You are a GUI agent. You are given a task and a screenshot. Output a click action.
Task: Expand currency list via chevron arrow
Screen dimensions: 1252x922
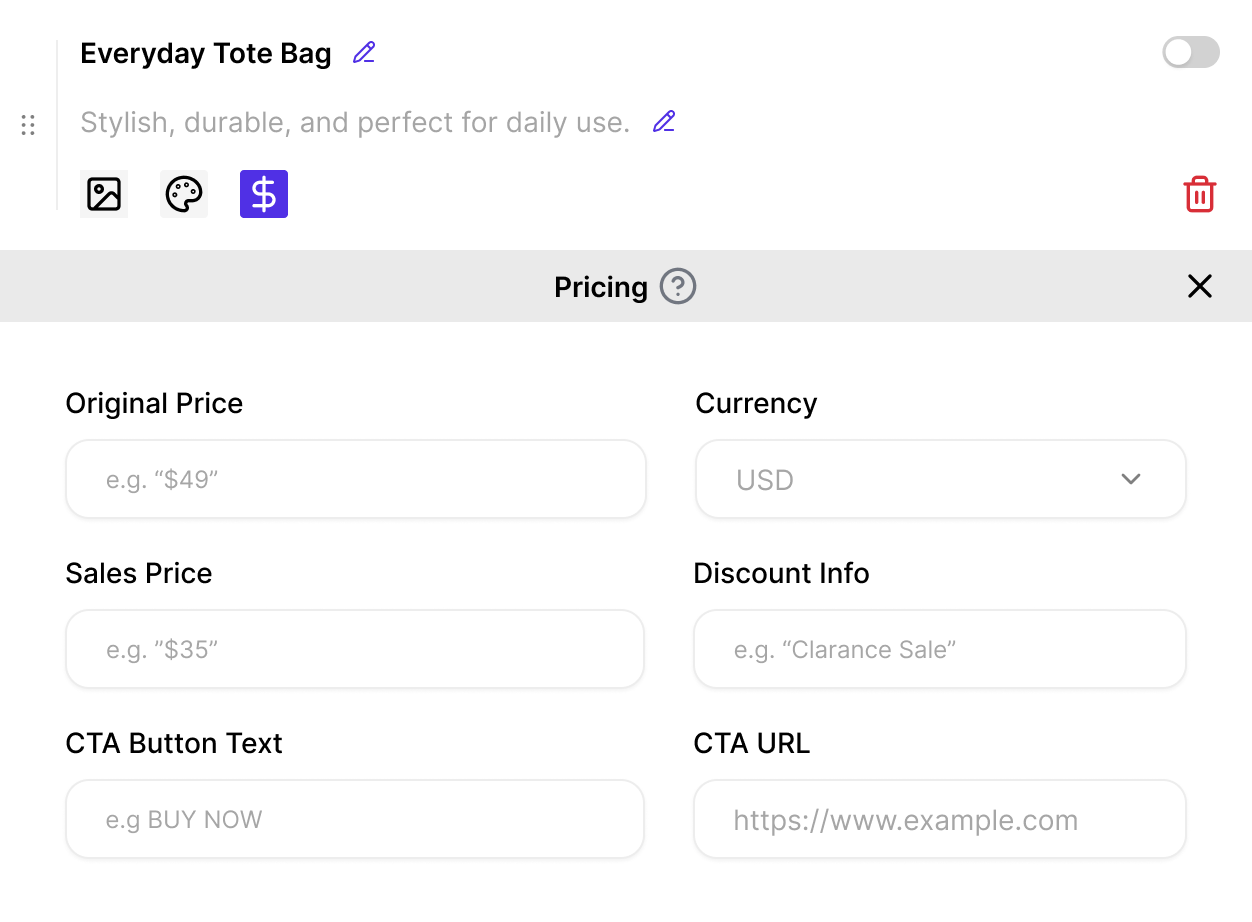tap(1131, 479)
